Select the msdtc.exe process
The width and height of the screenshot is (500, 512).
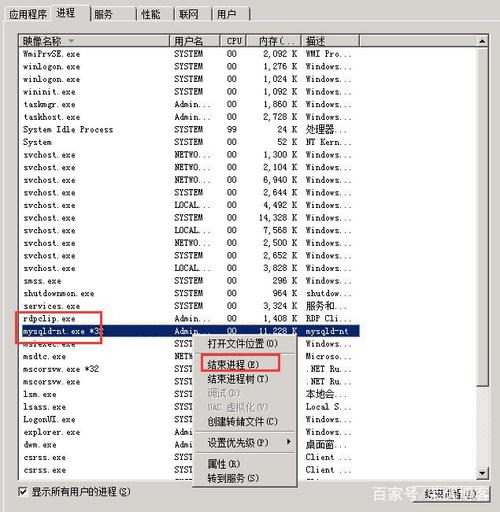point(44,356)
